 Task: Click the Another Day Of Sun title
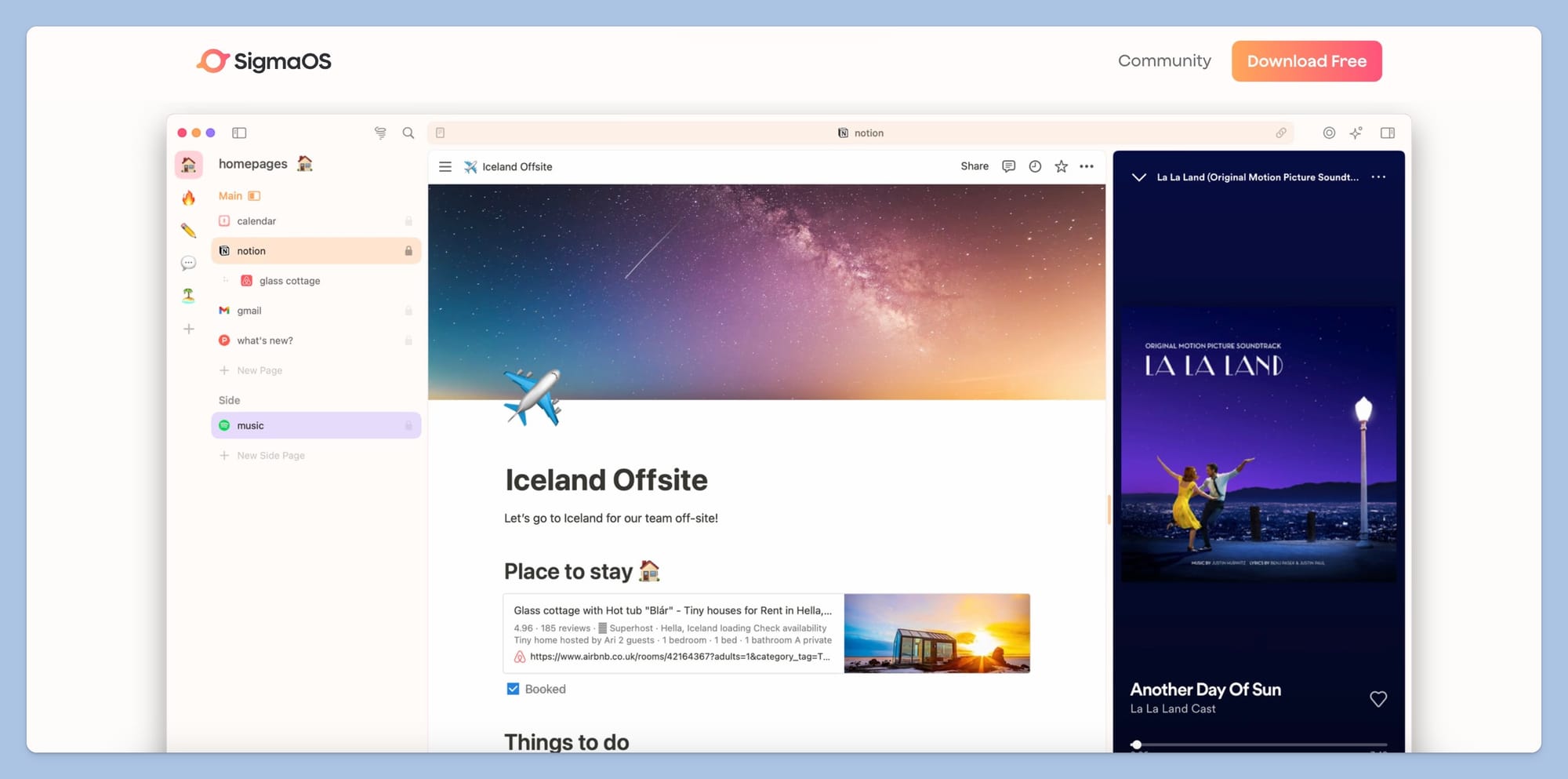click(x=1205, y=690)
